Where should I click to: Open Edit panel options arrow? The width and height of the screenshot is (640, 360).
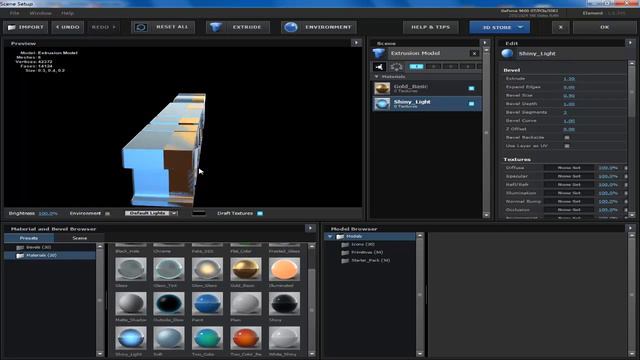631,43
